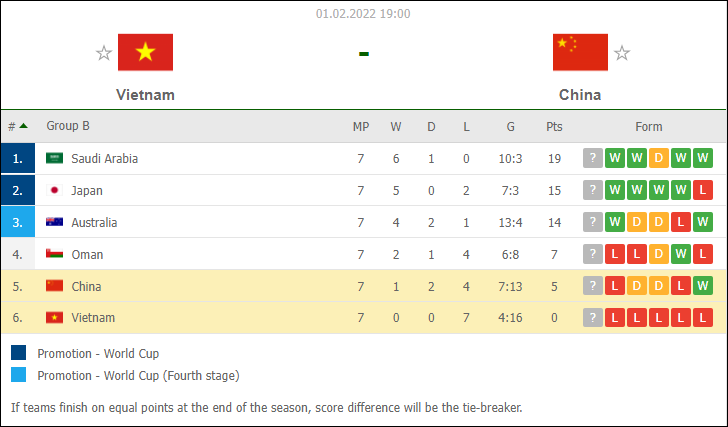
Task: Click the large China flag
Action: tap(580, 52)
